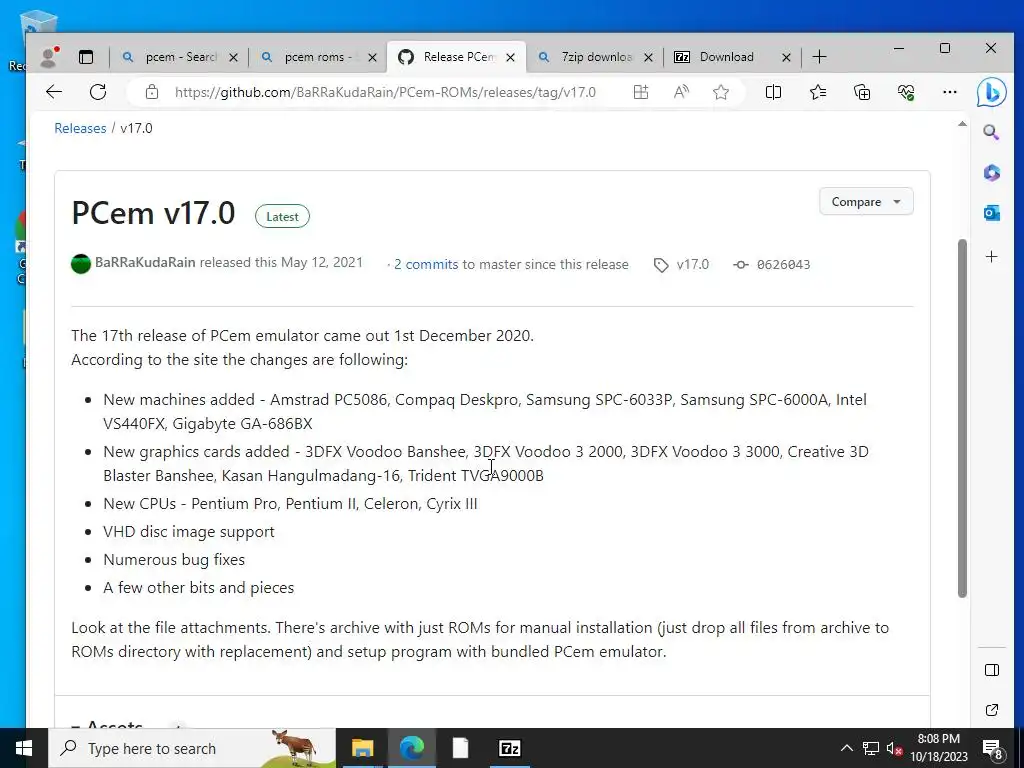Refresh the GitHub release page
Screen dimensions: 1024x768
(98, 92)
